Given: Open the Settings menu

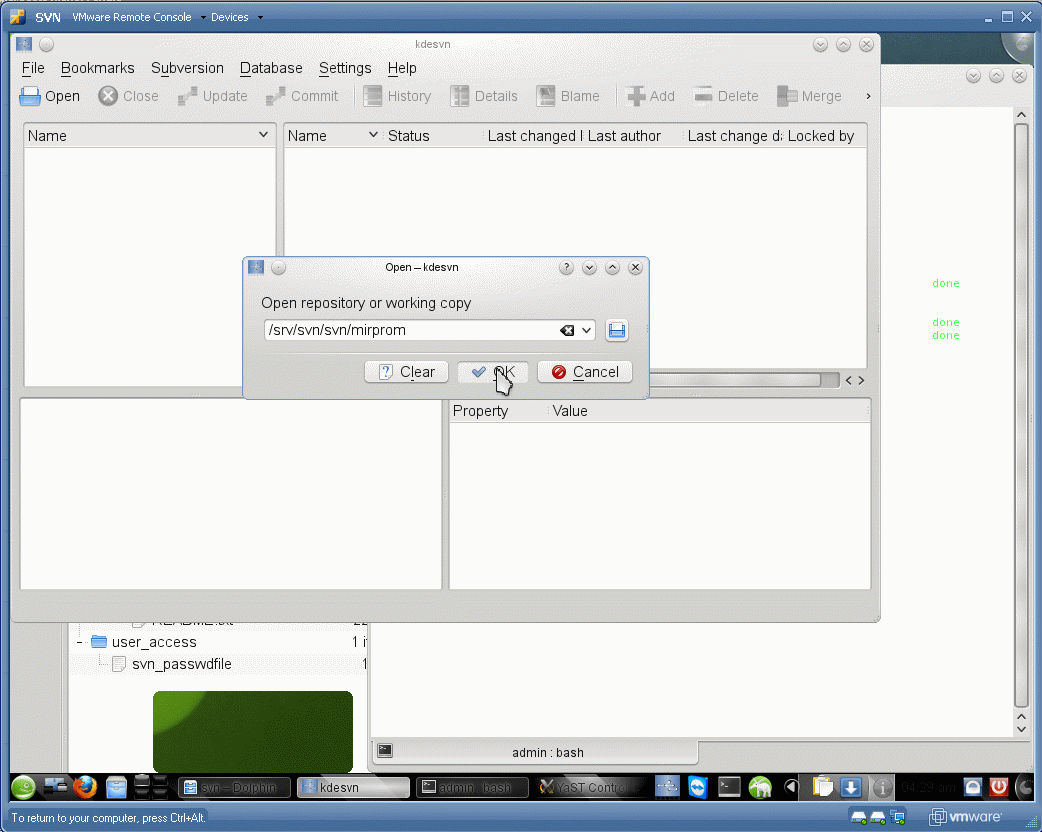Looking at the screenshot, I should (x=345, y=68).
